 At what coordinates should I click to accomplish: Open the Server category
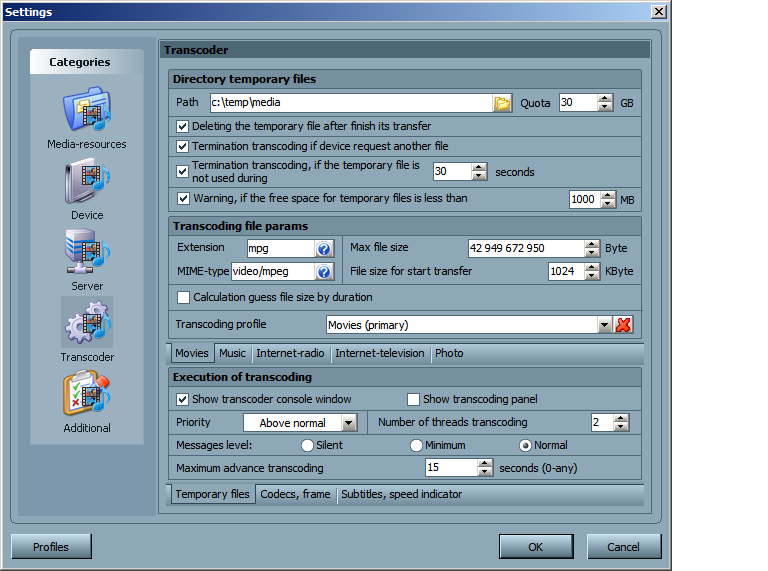(87, 260)
